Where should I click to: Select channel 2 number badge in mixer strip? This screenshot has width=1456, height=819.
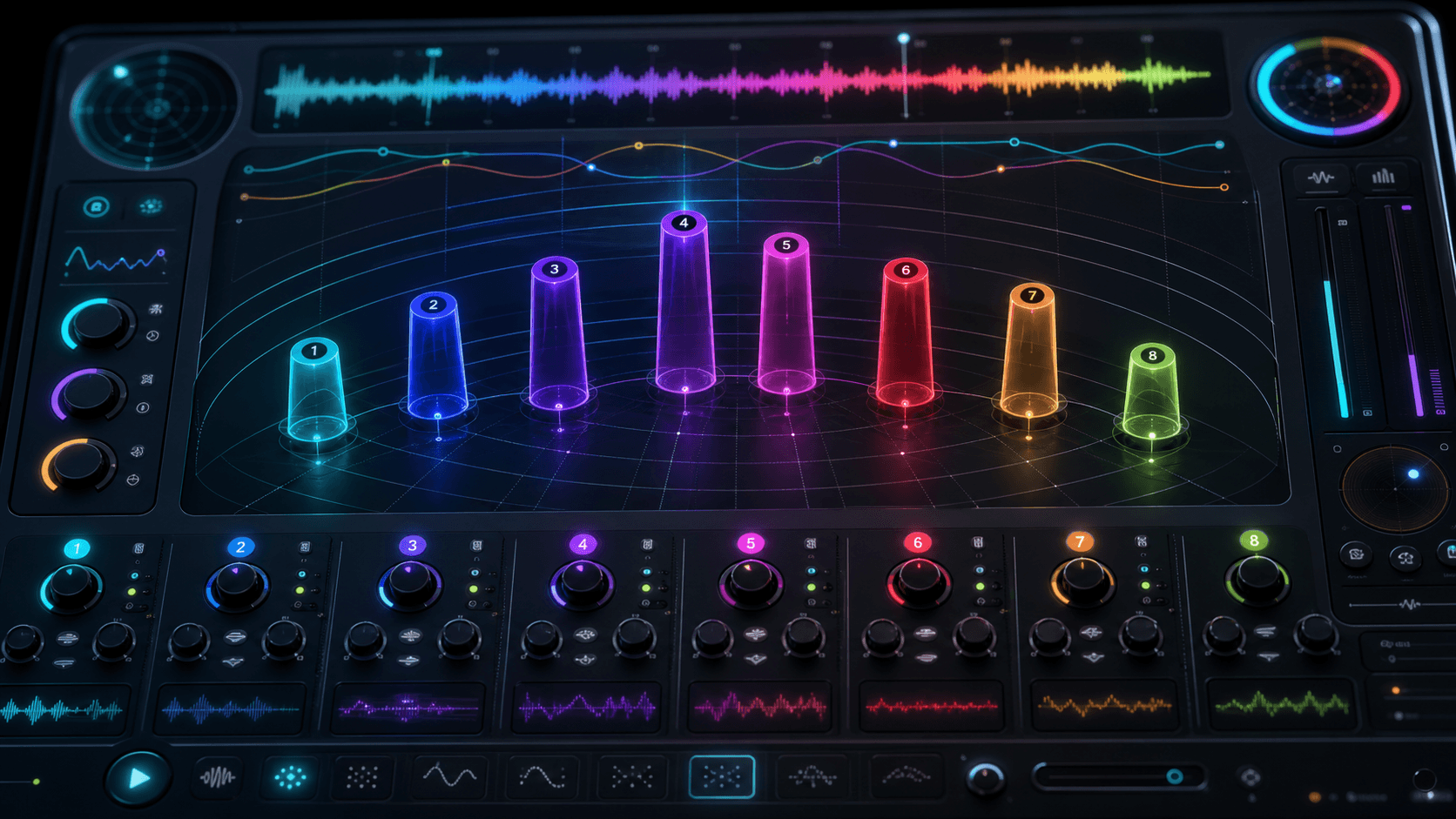click(x=240, y=547)
